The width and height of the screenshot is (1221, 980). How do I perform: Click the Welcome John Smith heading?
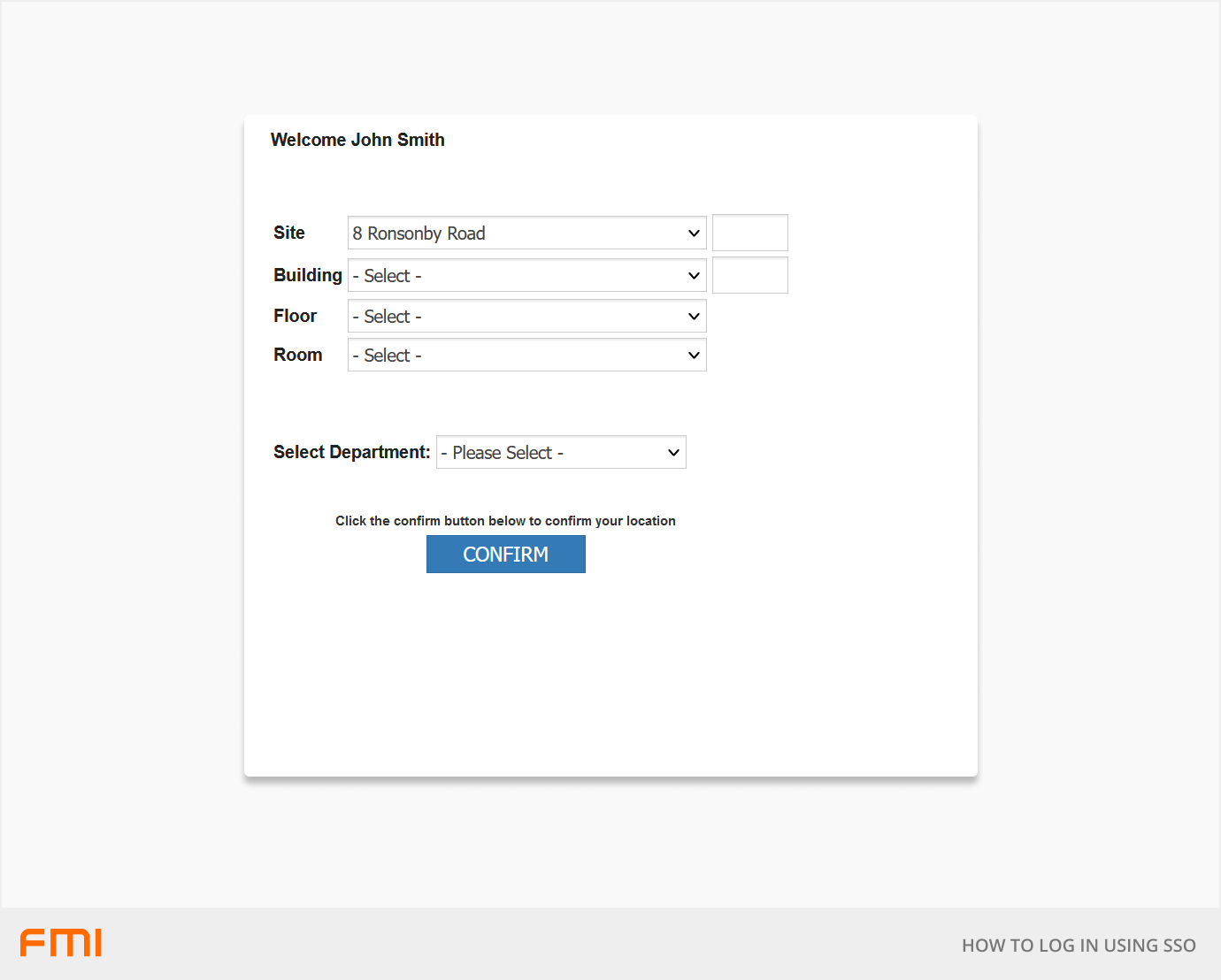click(357, 140)
